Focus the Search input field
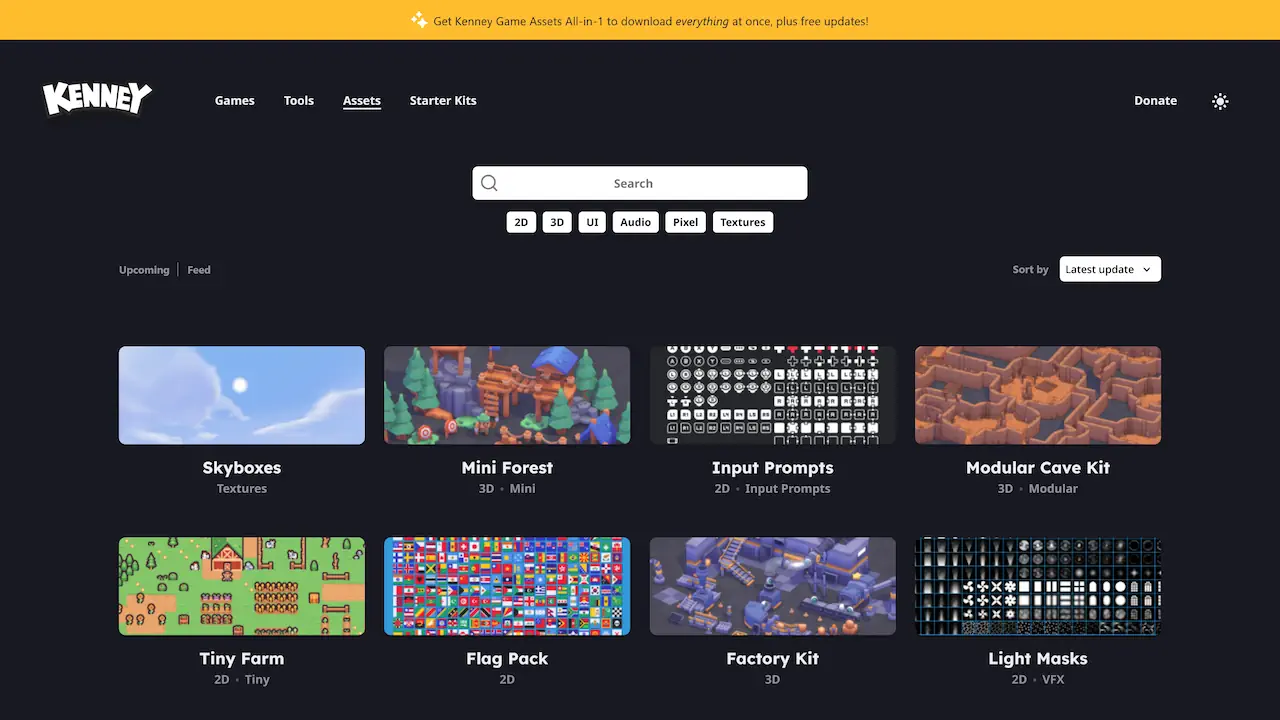The height and width of the screenshot is (720, 1280). (x=640, y=183)
